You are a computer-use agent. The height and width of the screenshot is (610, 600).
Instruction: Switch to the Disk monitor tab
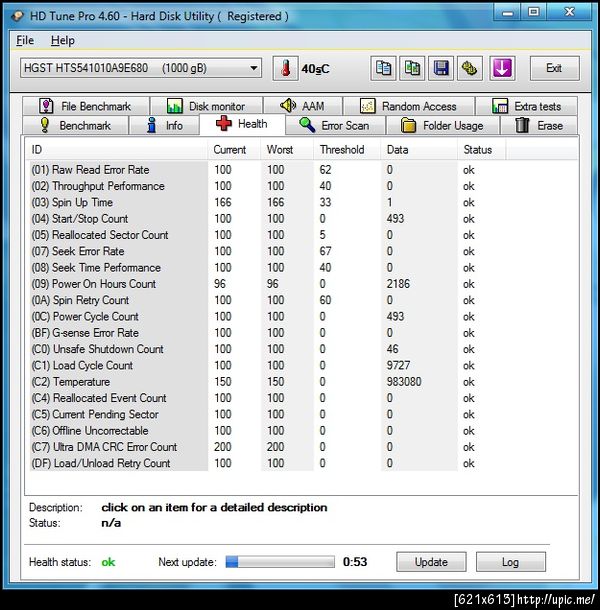coord(207,106)
